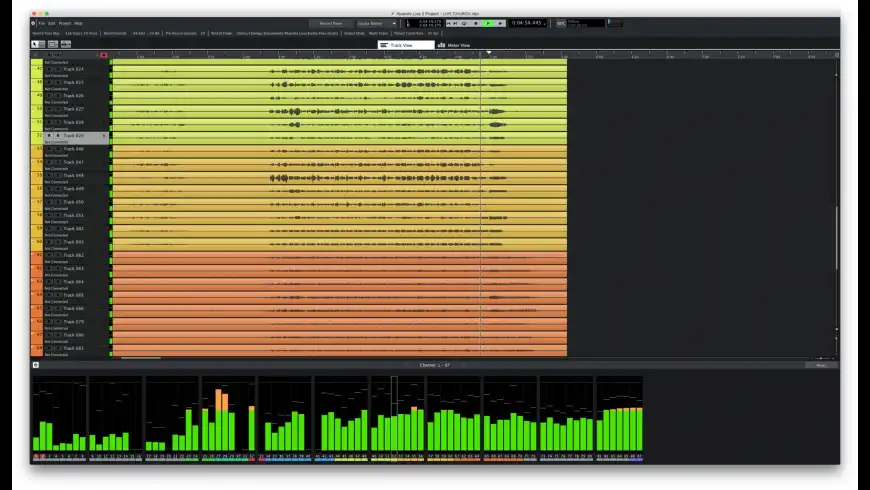Click the icon at top-left of meter panel

[36, 365]
